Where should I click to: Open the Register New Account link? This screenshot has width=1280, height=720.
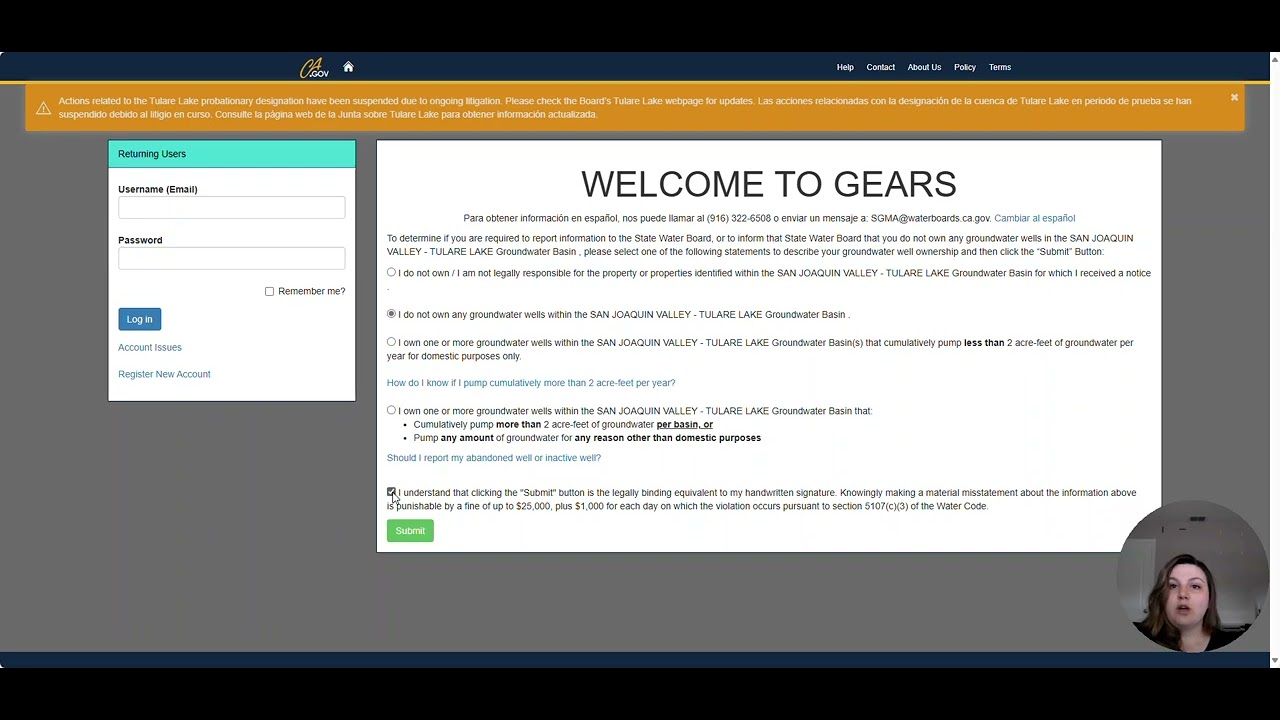tap(164, 374)
